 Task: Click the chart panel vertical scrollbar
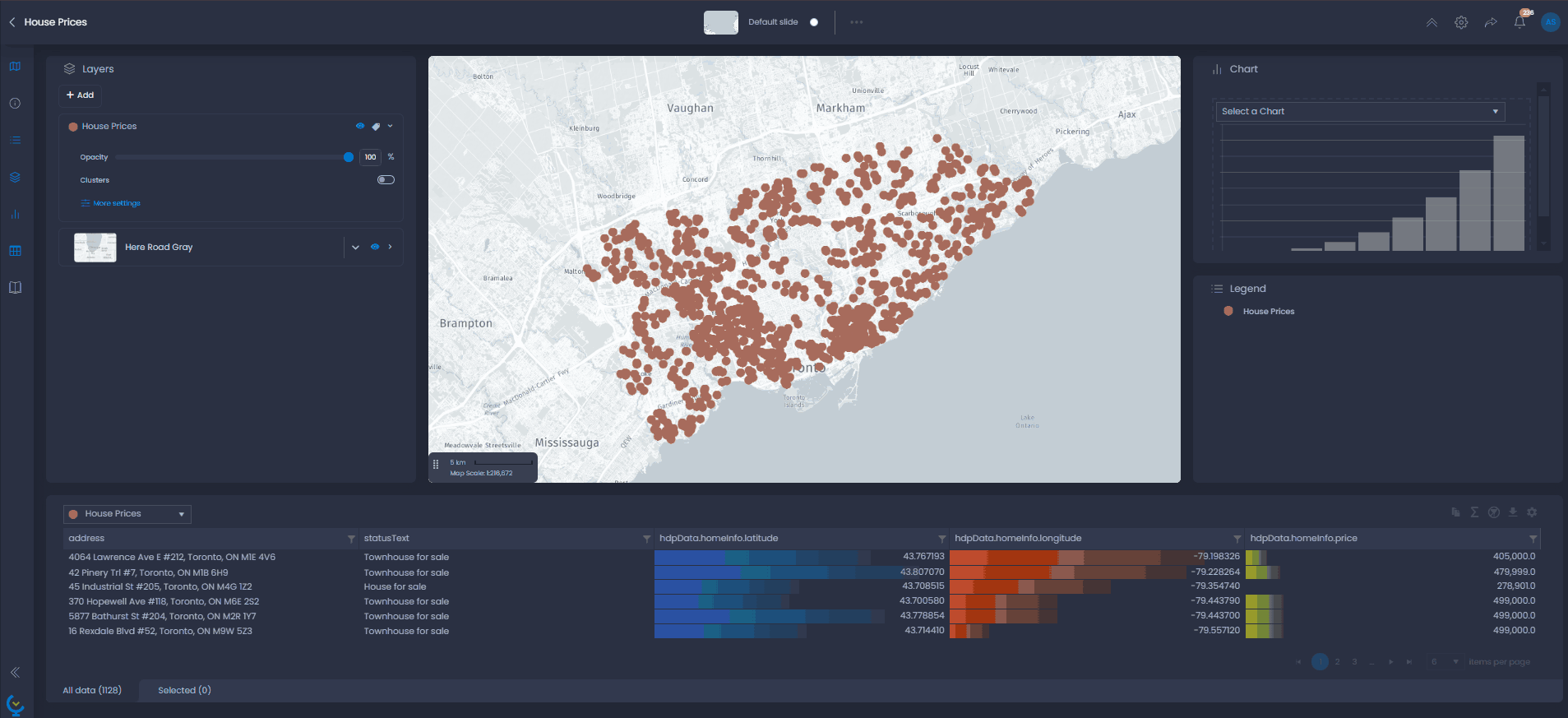pos(1543,156)
